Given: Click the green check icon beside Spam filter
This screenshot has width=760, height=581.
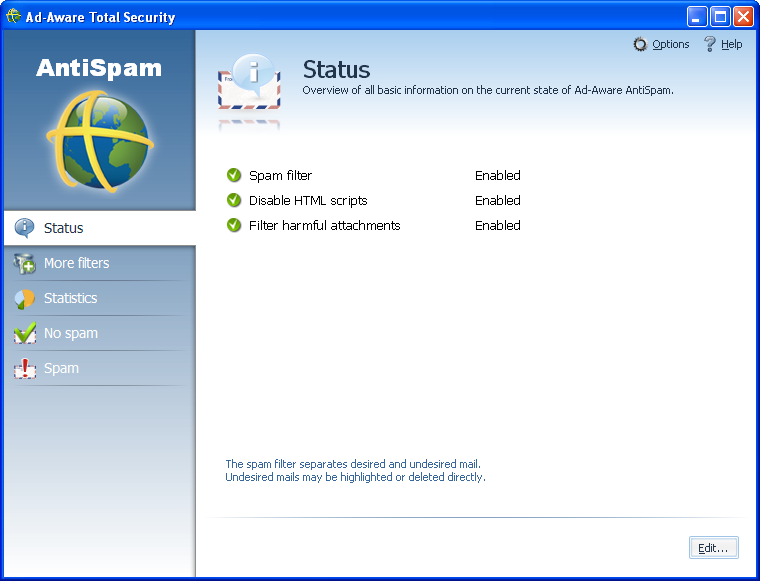Looking at the screenshot, I should 234,175.
